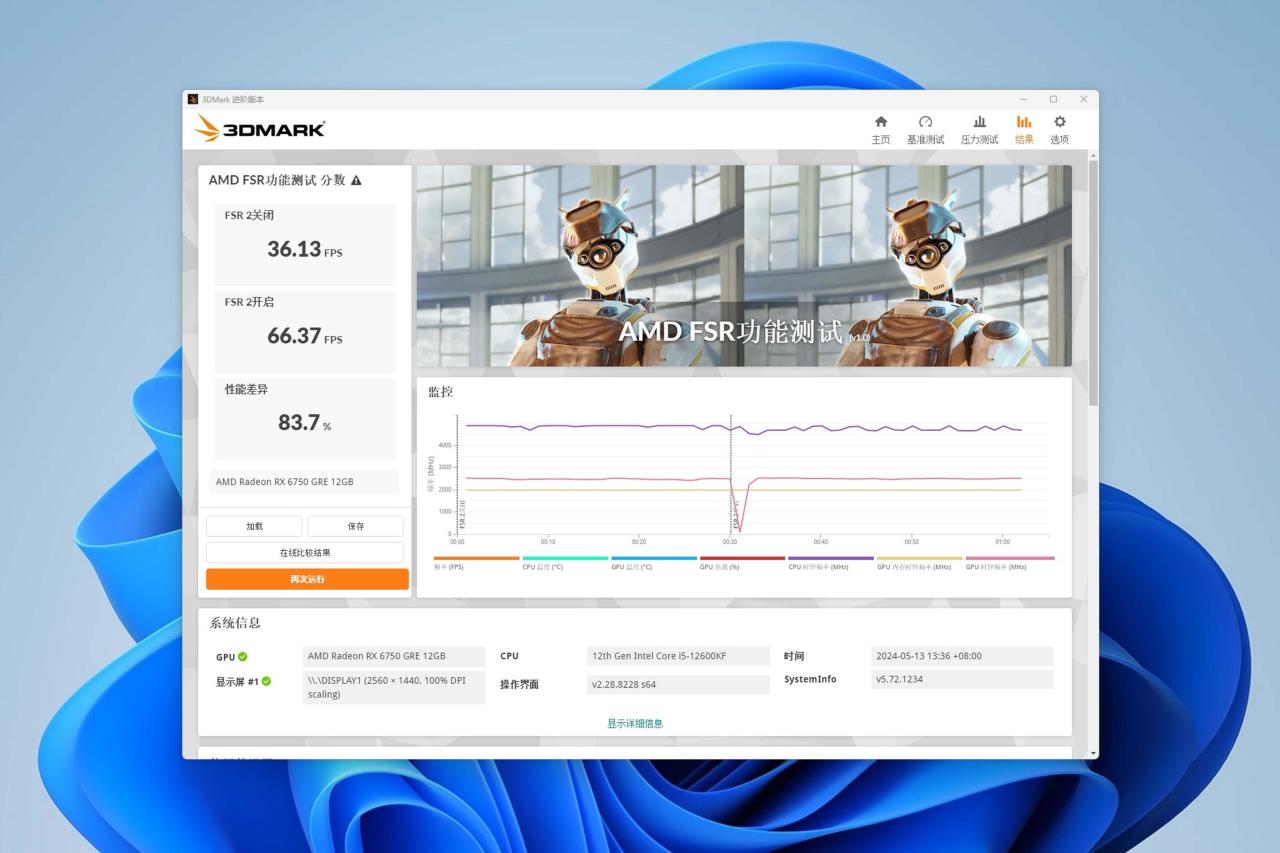Toggle the 帧率 (FPS) orange legend series
The height and width of the screenshot is (853, 1280).
tap(476, 563)
